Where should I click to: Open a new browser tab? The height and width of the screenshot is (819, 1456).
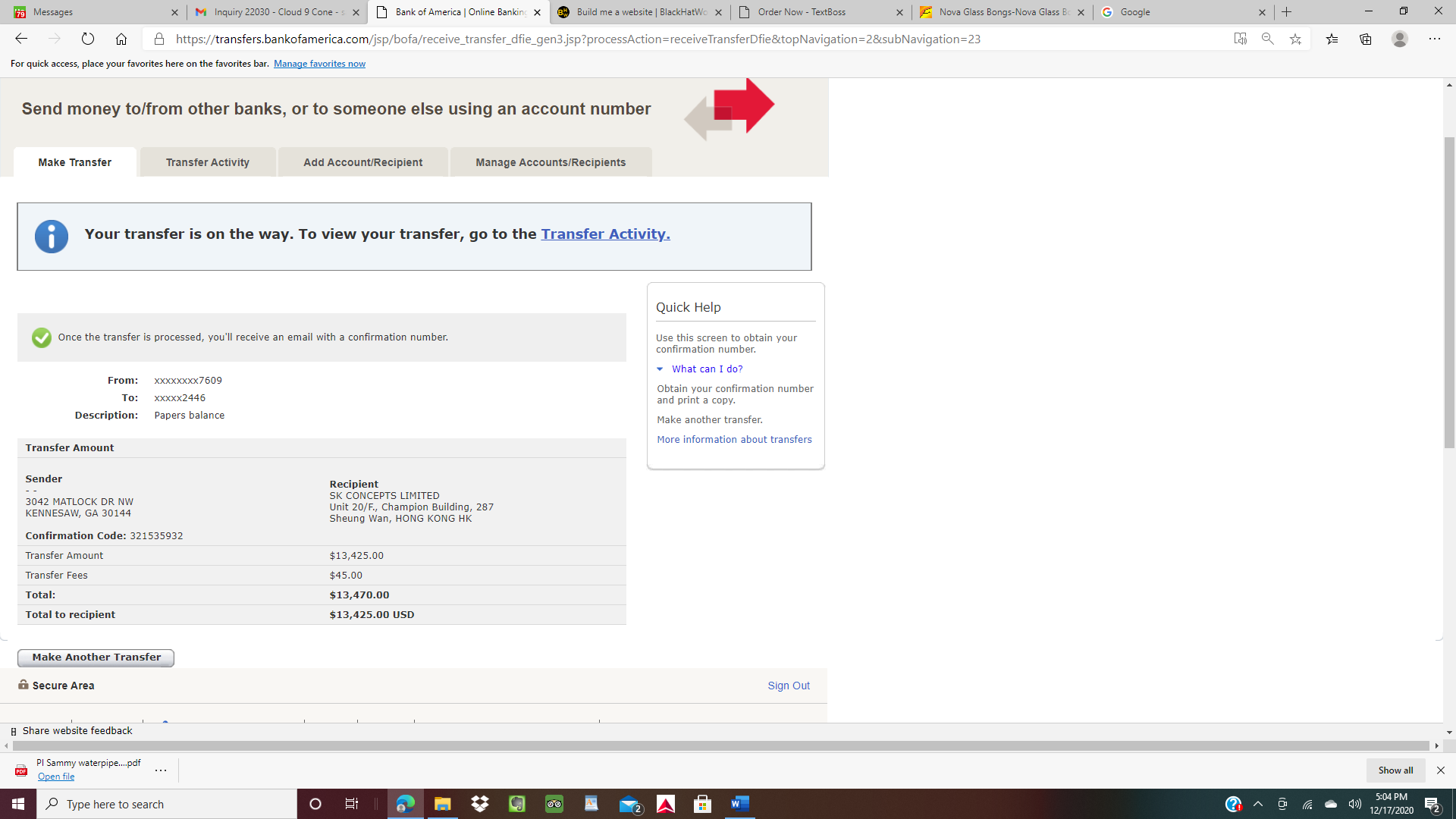1287,12
